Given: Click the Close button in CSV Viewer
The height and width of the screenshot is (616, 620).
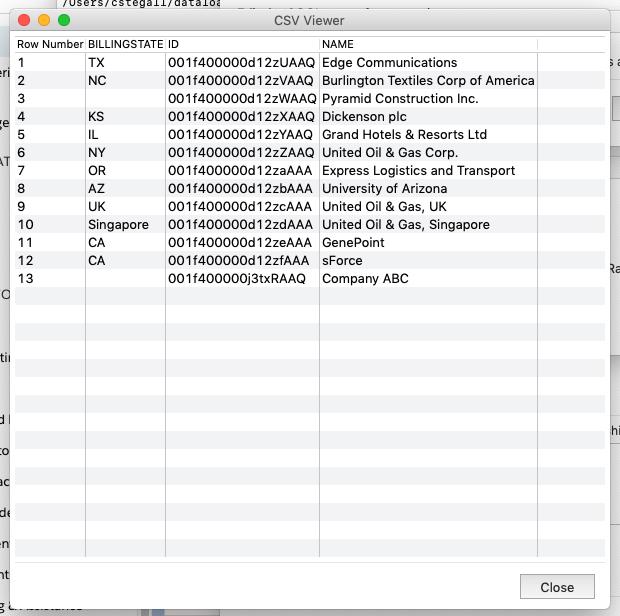Looking at the screenshot, I should (x=557, y=587).
